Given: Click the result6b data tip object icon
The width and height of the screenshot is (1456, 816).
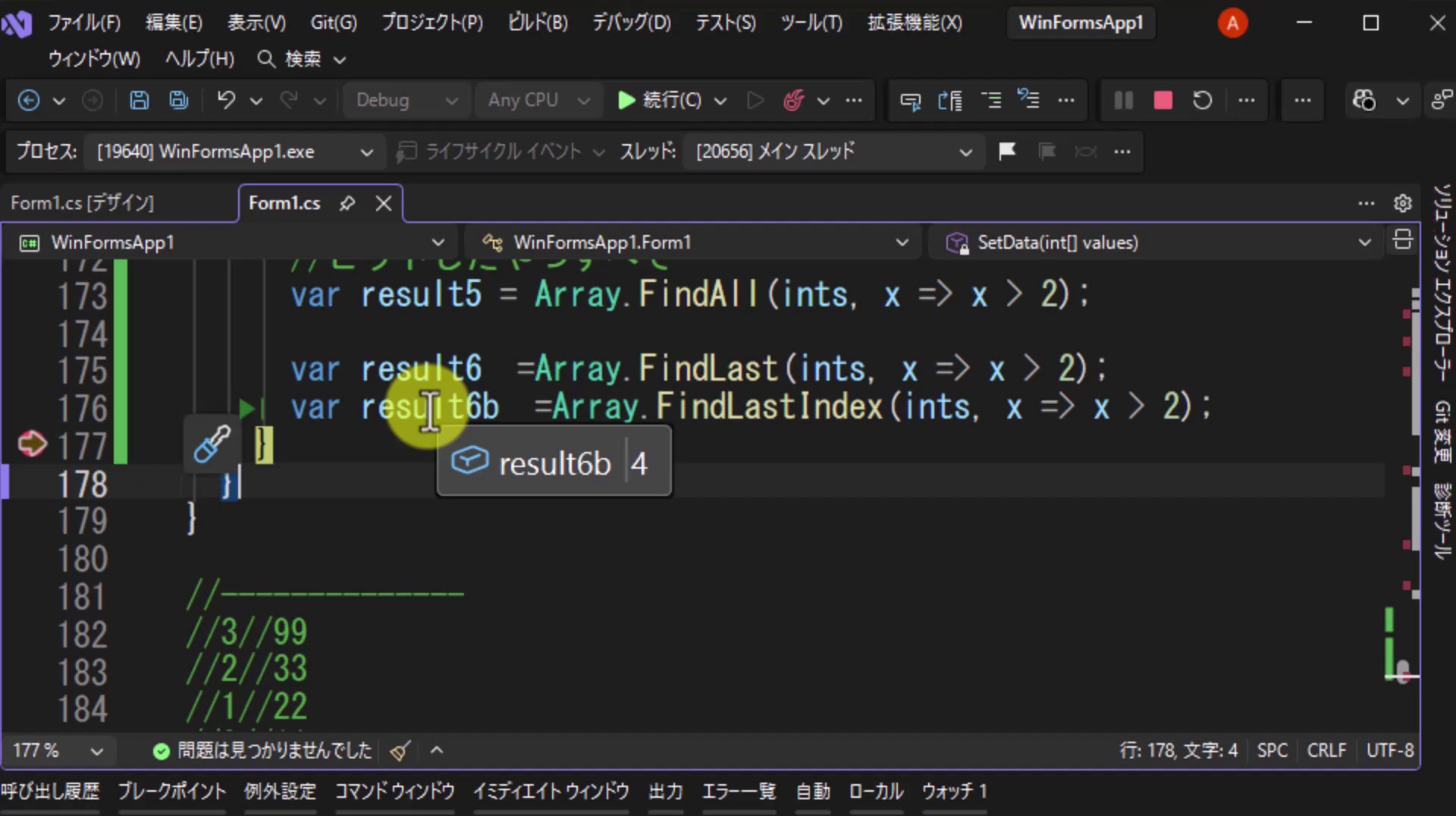Looking at the screenshot, I should coord(469,460).
